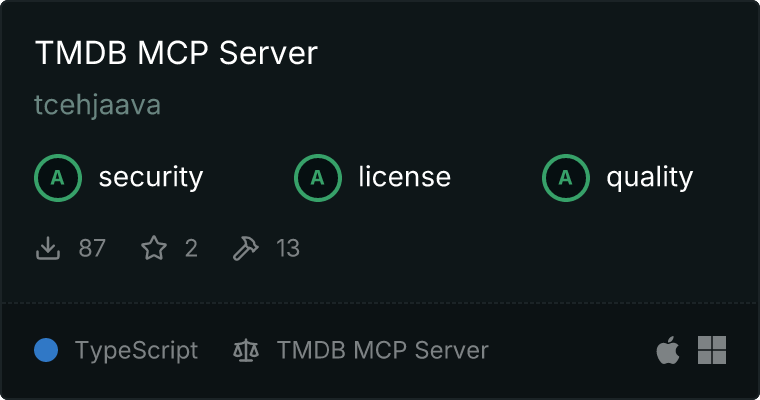Click the star favorites icon
This screenshot has height=400, width=760.
click(x=154, y=248)
